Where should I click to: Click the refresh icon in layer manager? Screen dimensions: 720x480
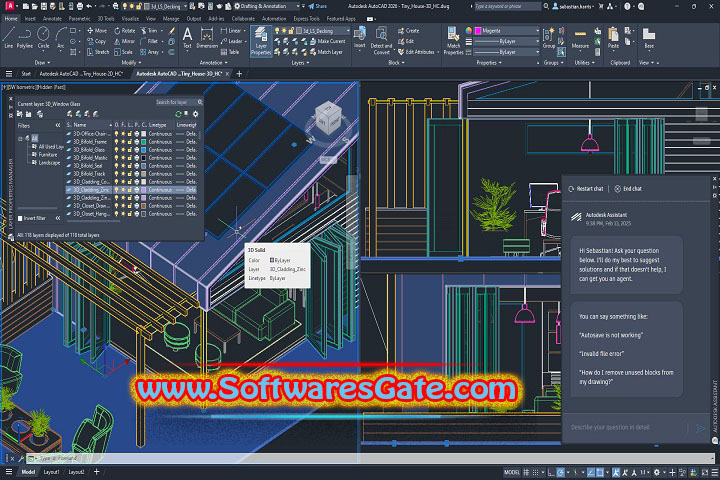[x=178, y=114]
